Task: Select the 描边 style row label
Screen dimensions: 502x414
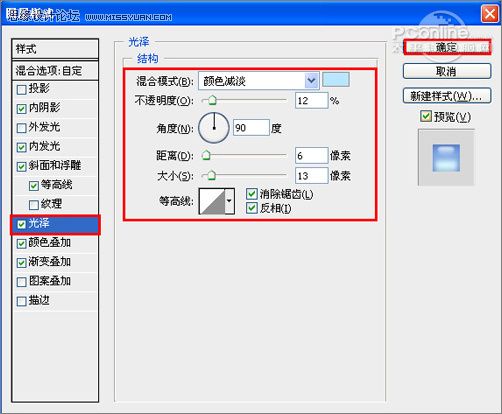Action: pos(39,300)
